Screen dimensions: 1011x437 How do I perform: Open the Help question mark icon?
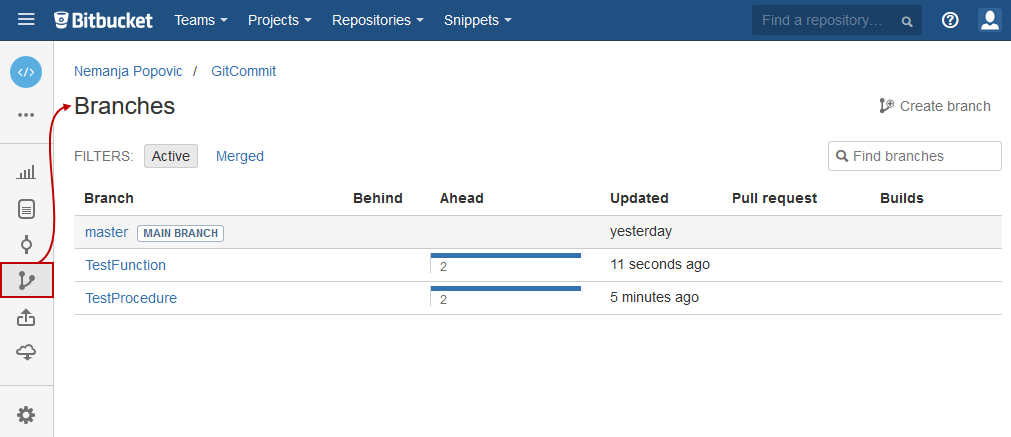[x=950, y=20]
